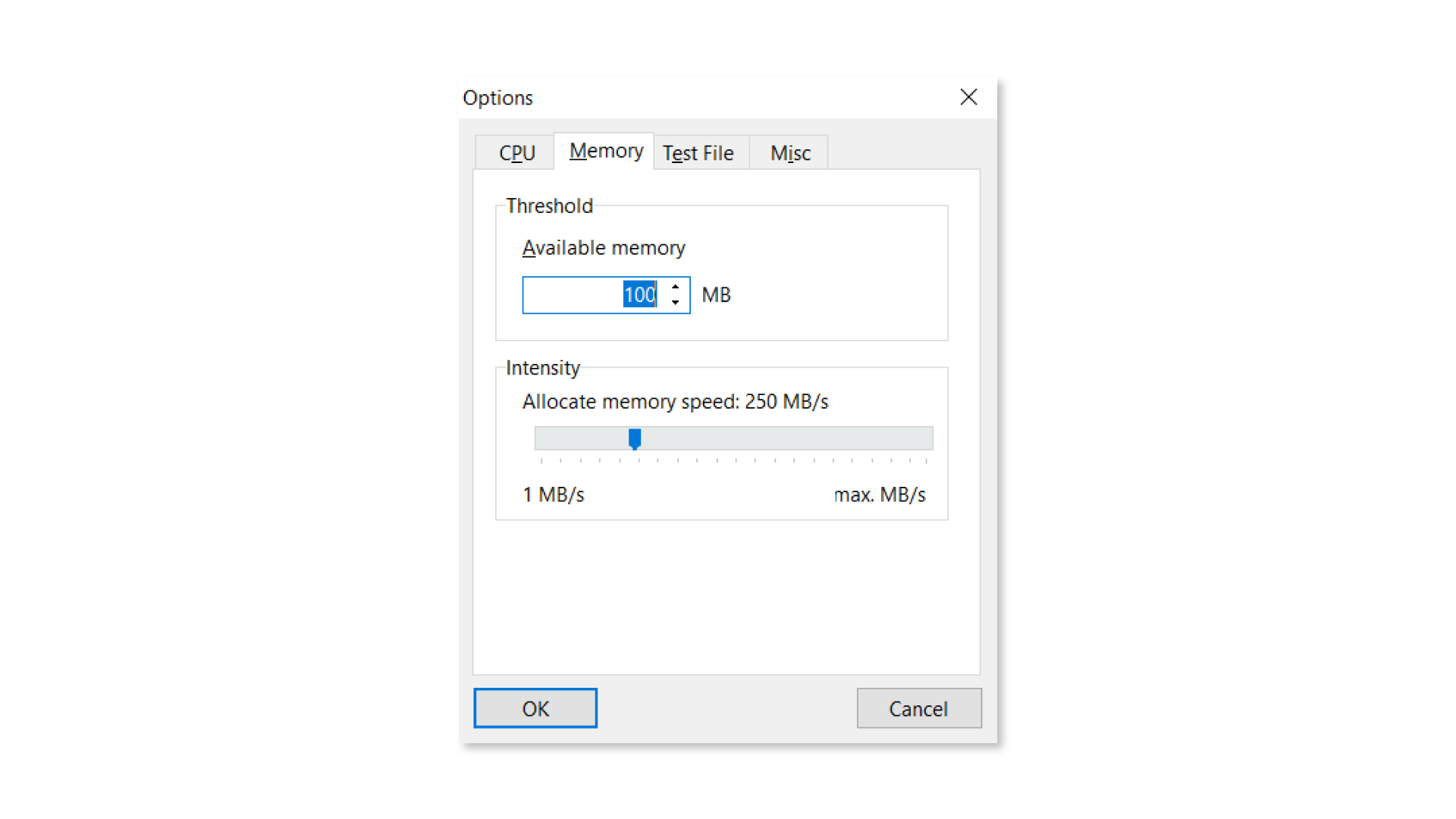This screenshot has height=819, width=1456.
Task: Click the "1 MB/s" minimum label
Action: pos(554,495)
